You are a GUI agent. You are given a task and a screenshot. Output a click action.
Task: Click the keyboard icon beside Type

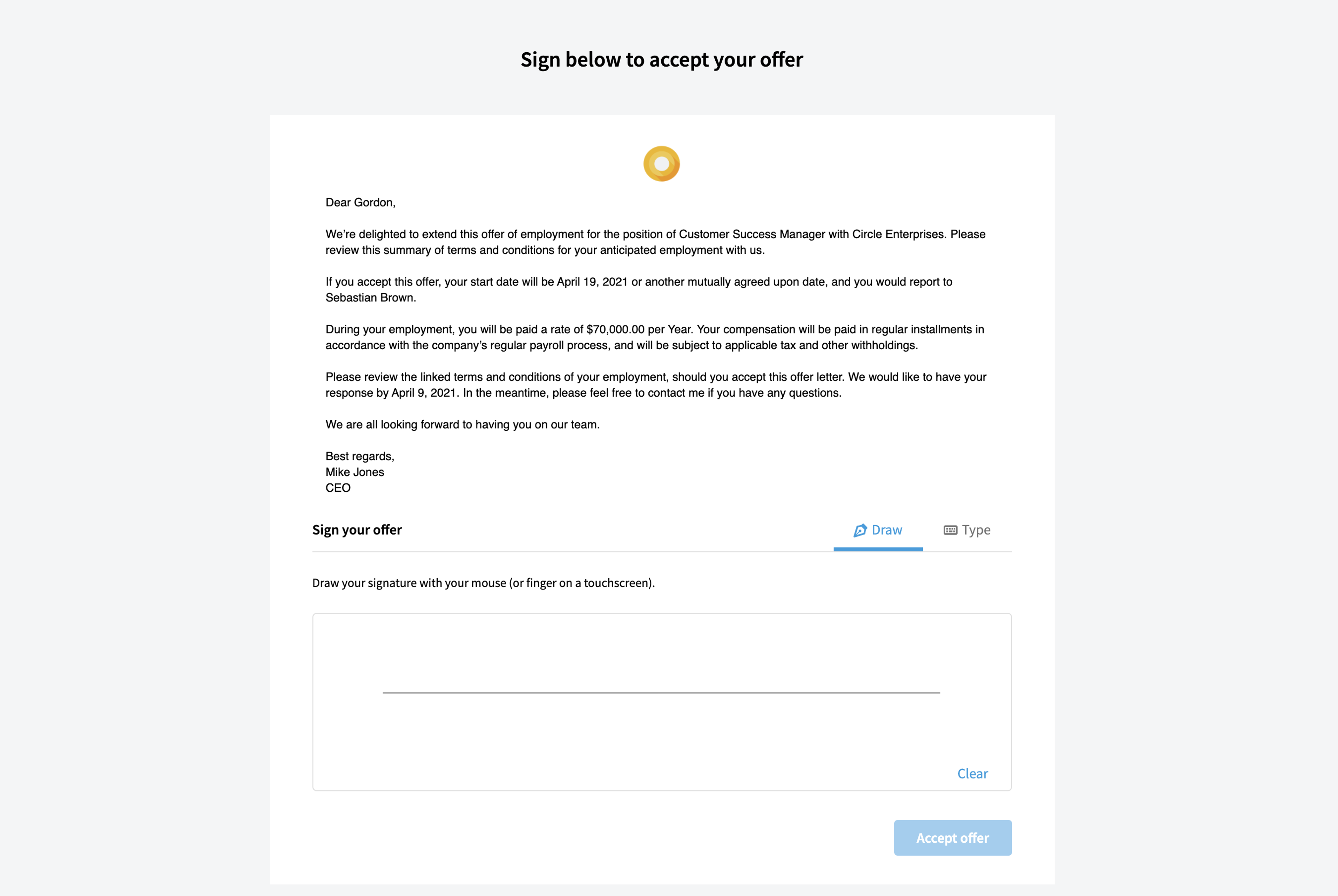coord(950,530)
